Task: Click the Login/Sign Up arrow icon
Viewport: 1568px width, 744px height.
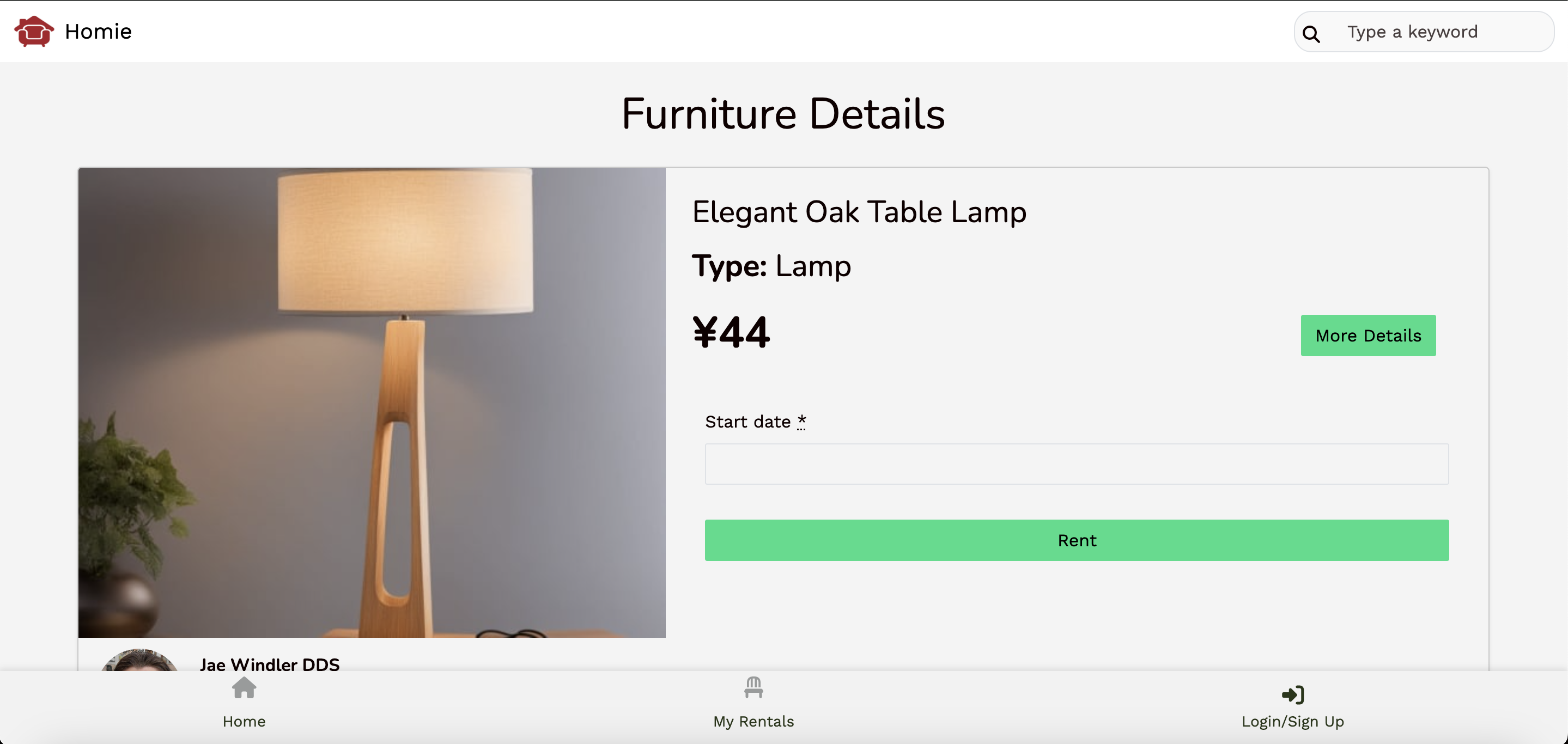Action: pos(1292,695)
